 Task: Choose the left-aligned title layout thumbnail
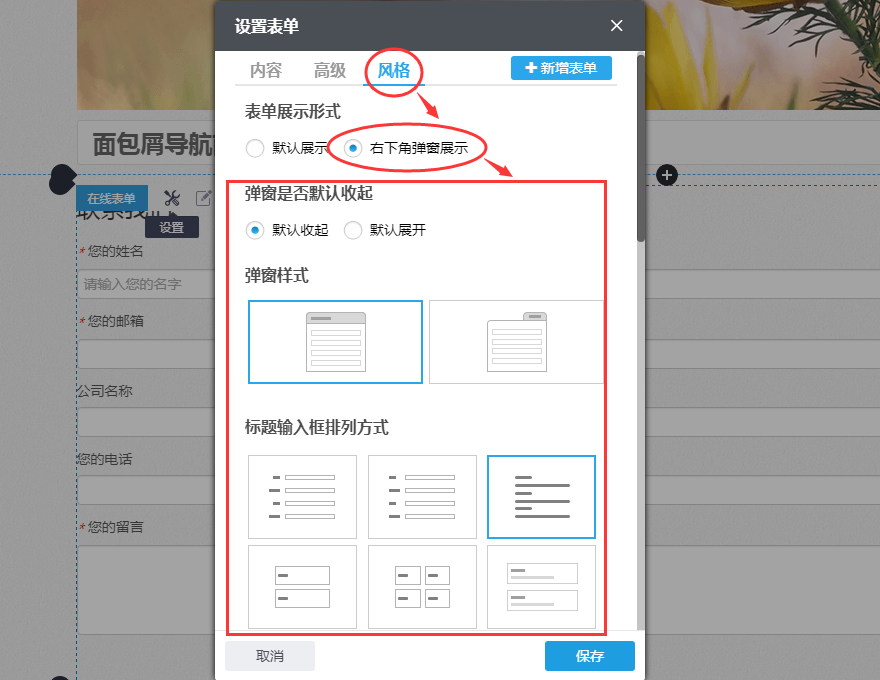pos(541,497)
